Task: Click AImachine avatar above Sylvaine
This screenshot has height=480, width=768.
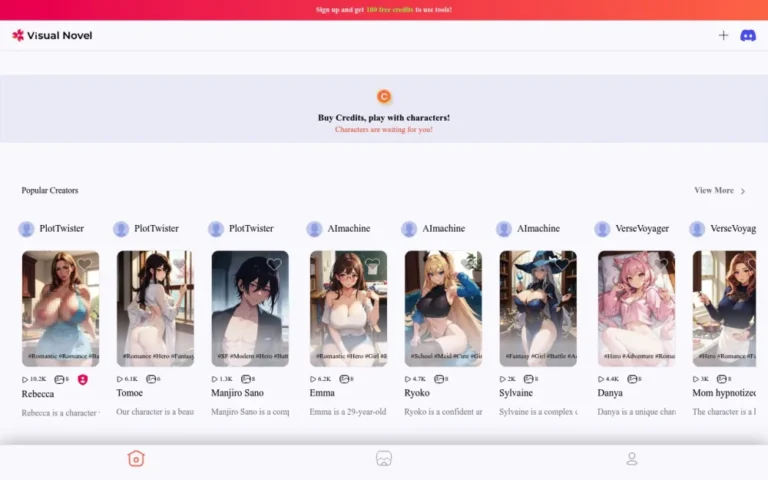Action: coord(504,229)
